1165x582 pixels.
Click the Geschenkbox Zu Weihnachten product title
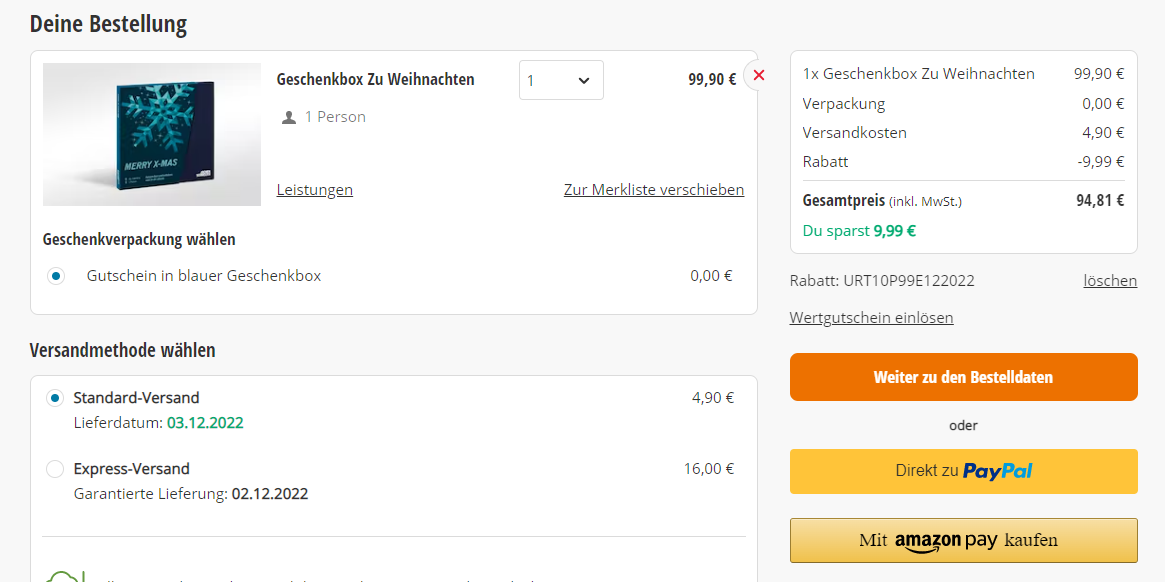[375, 80]
